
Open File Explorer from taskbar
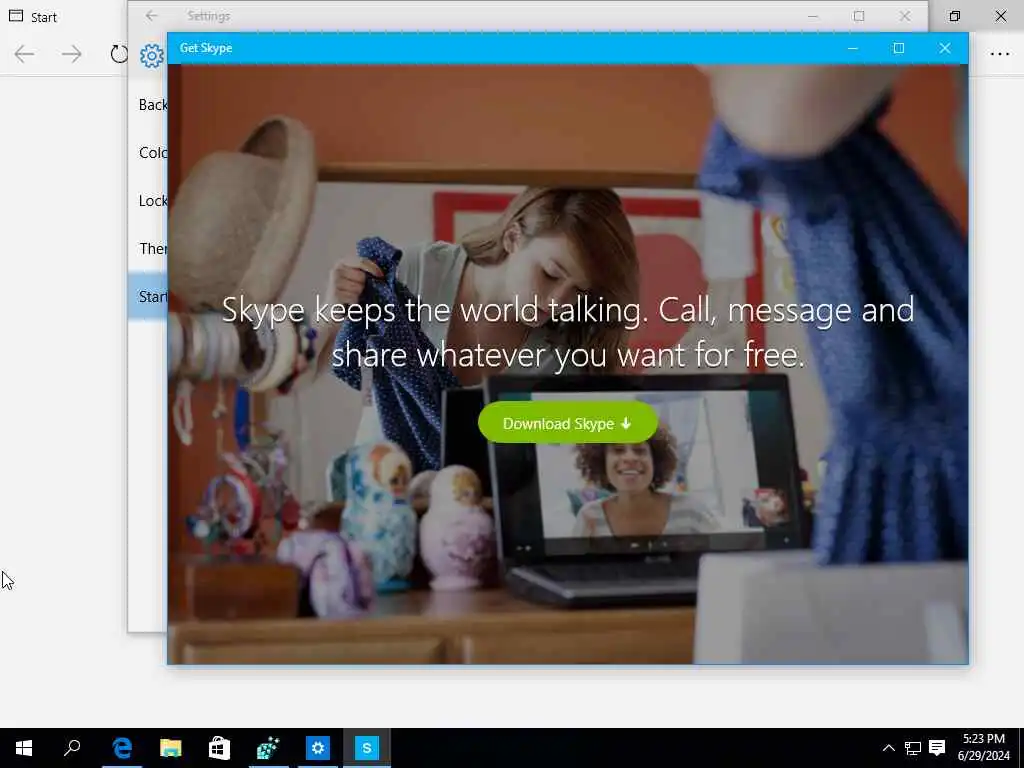point(170,748)
